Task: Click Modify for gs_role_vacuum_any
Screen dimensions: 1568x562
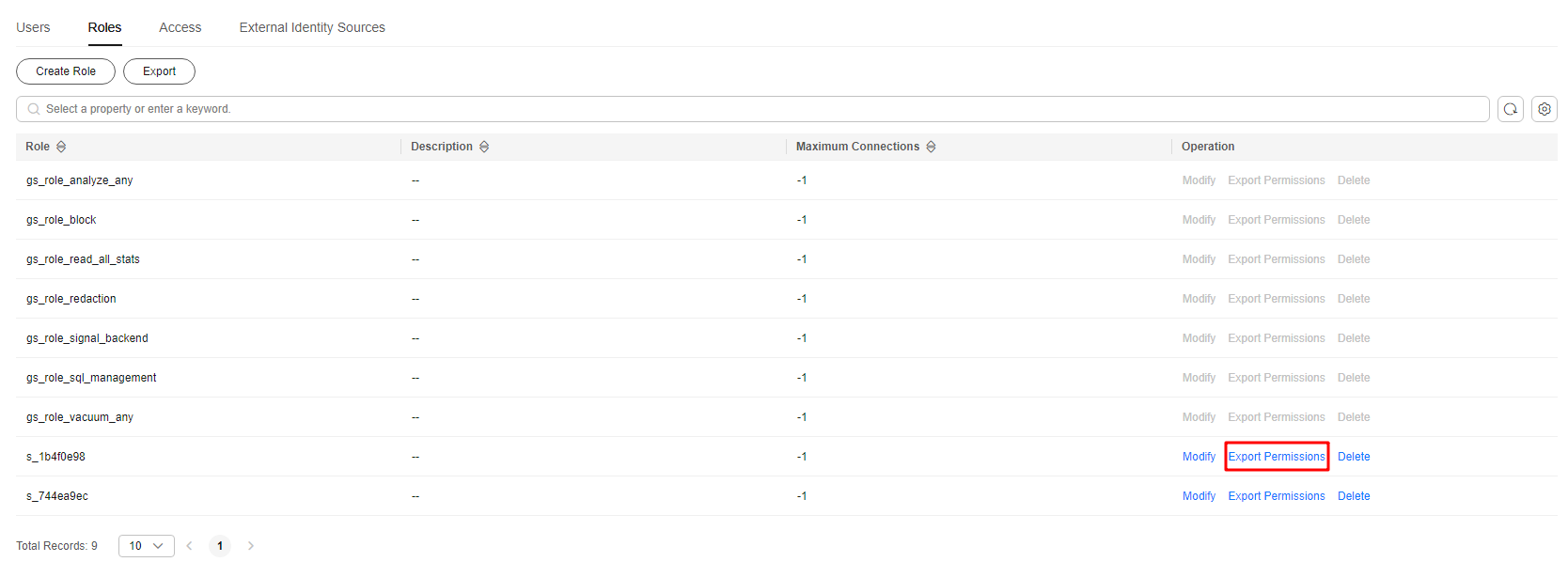Action: coord(1199,417)
